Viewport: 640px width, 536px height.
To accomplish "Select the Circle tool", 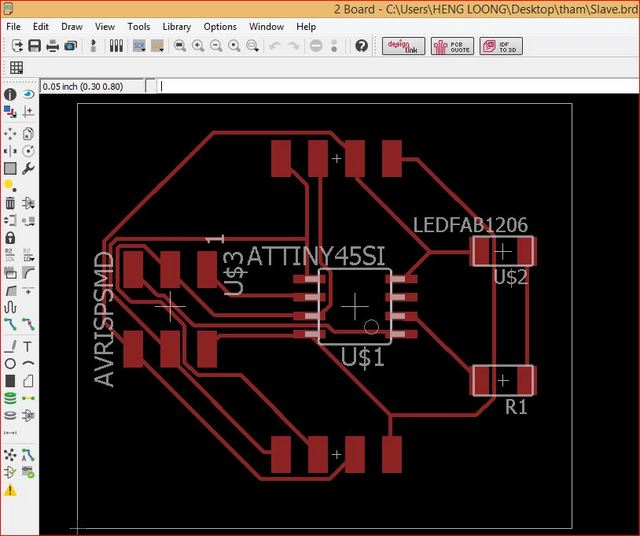I will [10, 363].
